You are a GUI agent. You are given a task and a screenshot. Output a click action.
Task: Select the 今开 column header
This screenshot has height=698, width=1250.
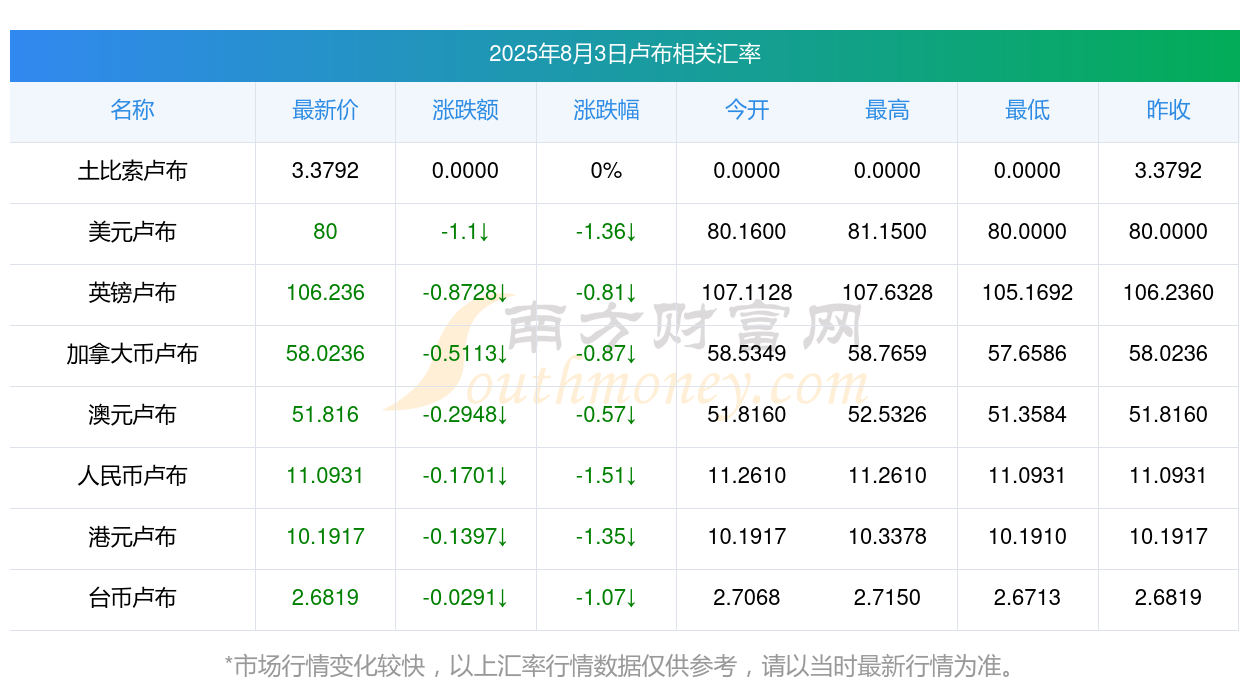tap(747, 110)
